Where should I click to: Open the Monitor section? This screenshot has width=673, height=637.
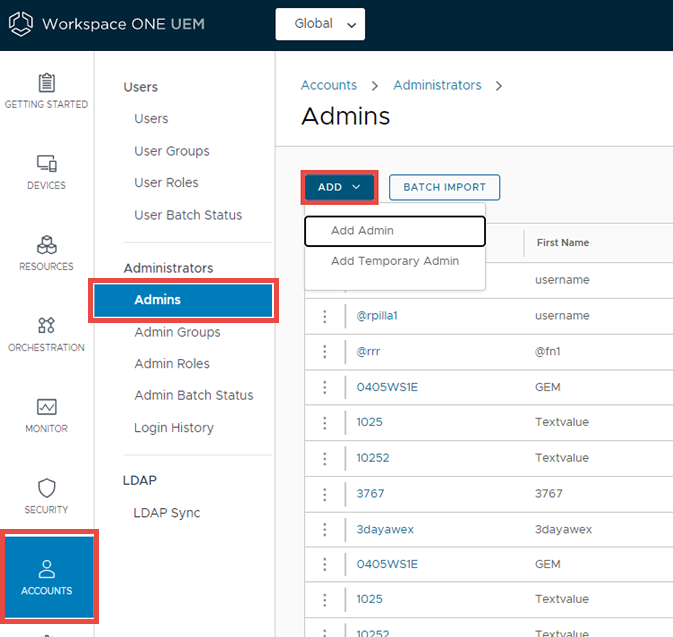coord(46,416)
